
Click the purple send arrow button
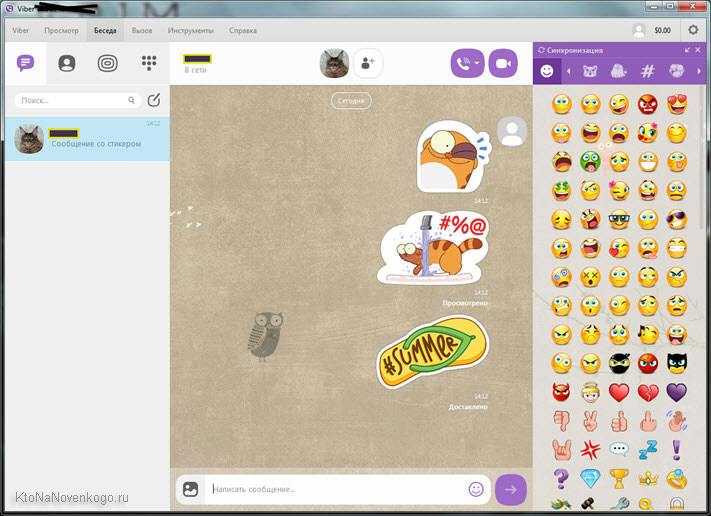pyautogui.click(x=511, y=489)
